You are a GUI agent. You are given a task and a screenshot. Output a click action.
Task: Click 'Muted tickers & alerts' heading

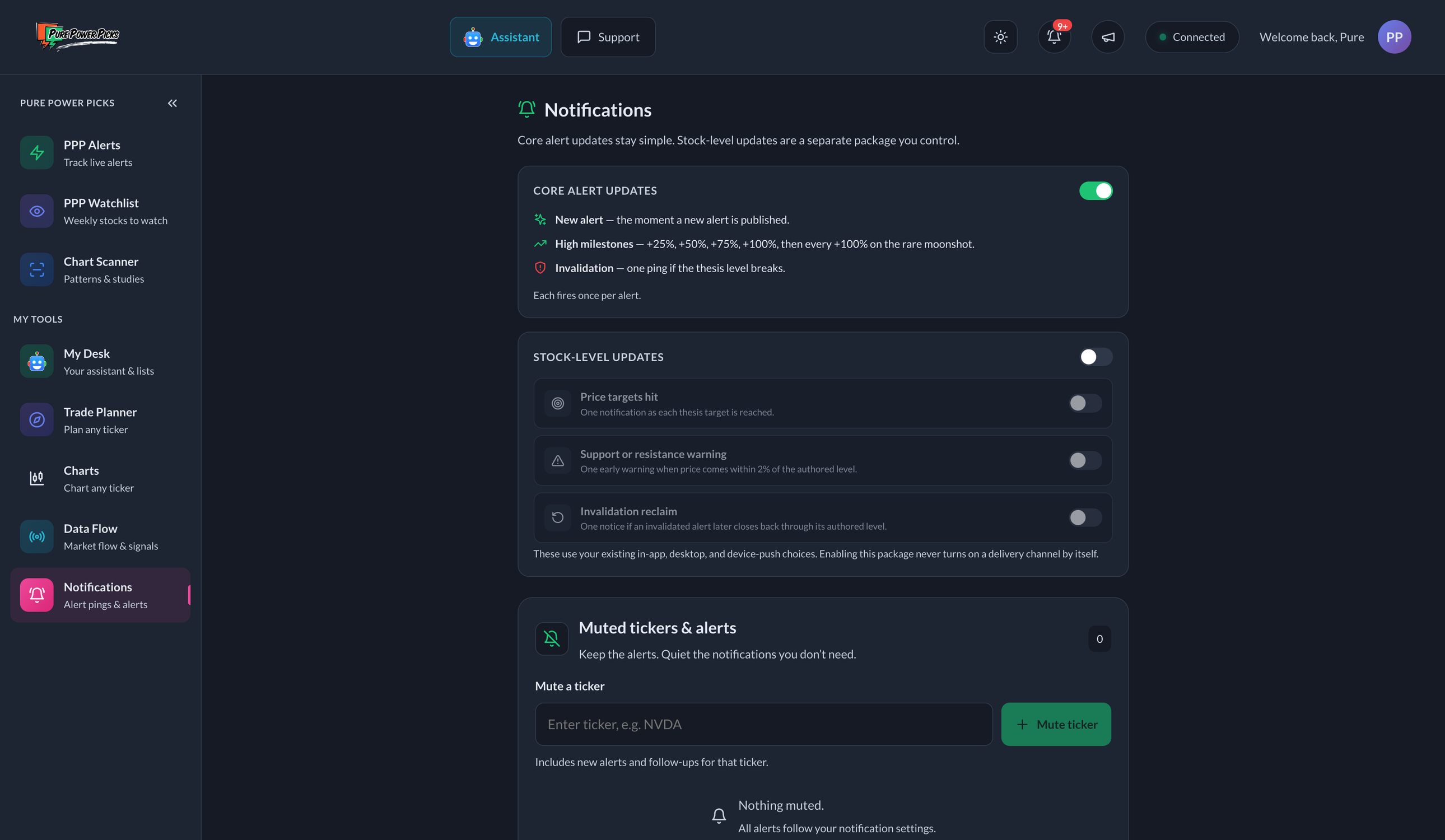coord(657,627)
